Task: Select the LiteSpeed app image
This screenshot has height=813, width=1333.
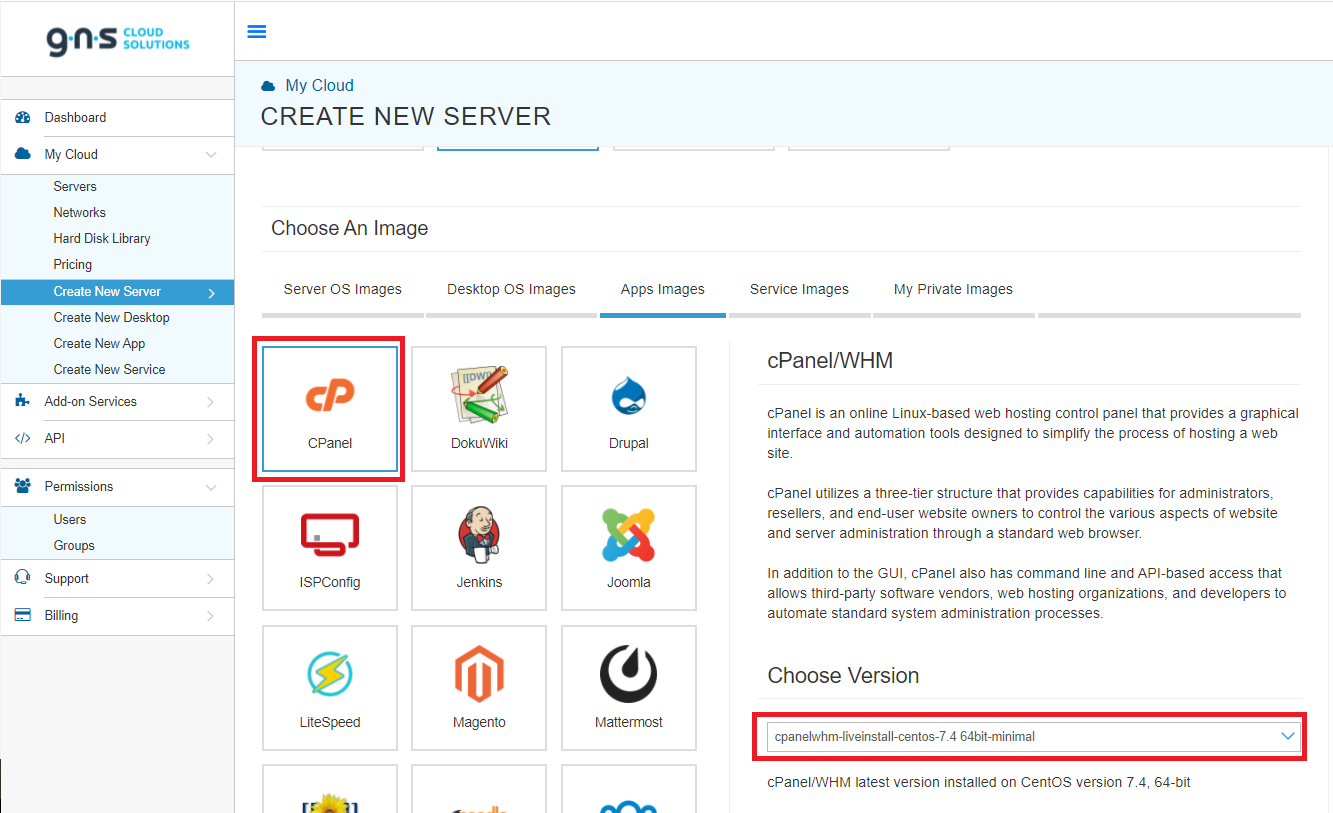Action: [330, 688]
